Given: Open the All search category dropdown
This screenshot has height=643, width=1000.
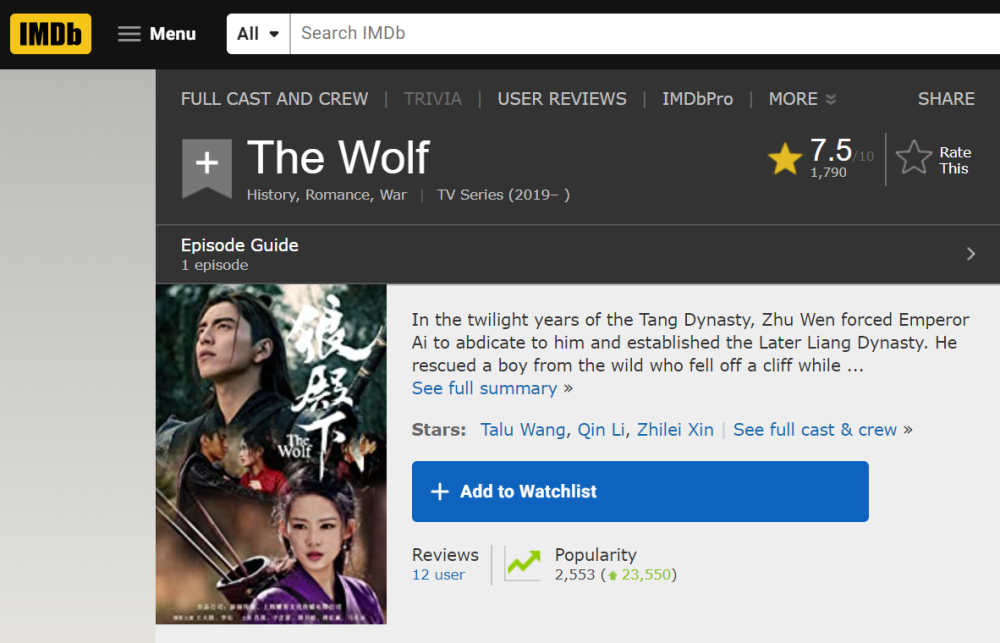Looking at the screenshot, I should (x=258, y=34).
